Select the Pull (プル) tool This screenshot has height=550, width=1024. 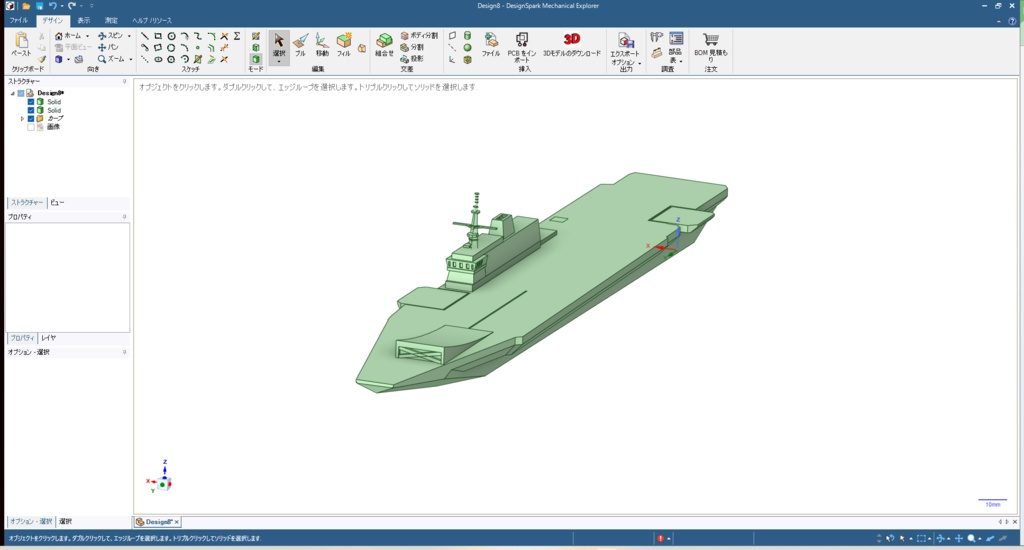tap(300, 45)
